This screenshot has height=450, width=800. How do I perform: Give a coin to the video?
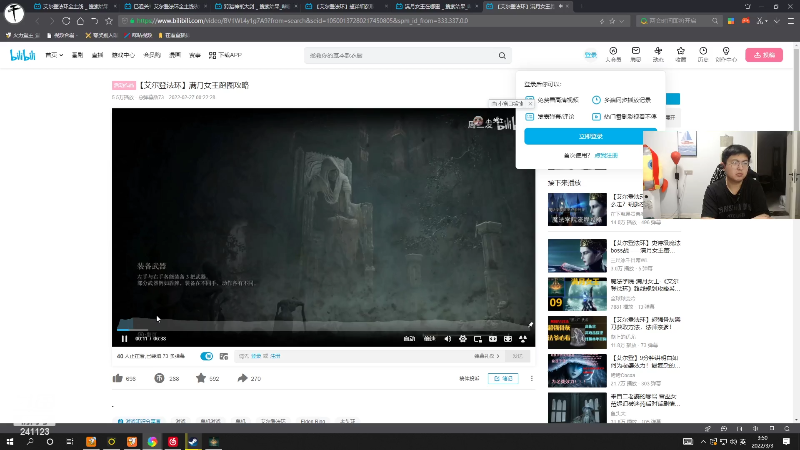coord(159,378)
